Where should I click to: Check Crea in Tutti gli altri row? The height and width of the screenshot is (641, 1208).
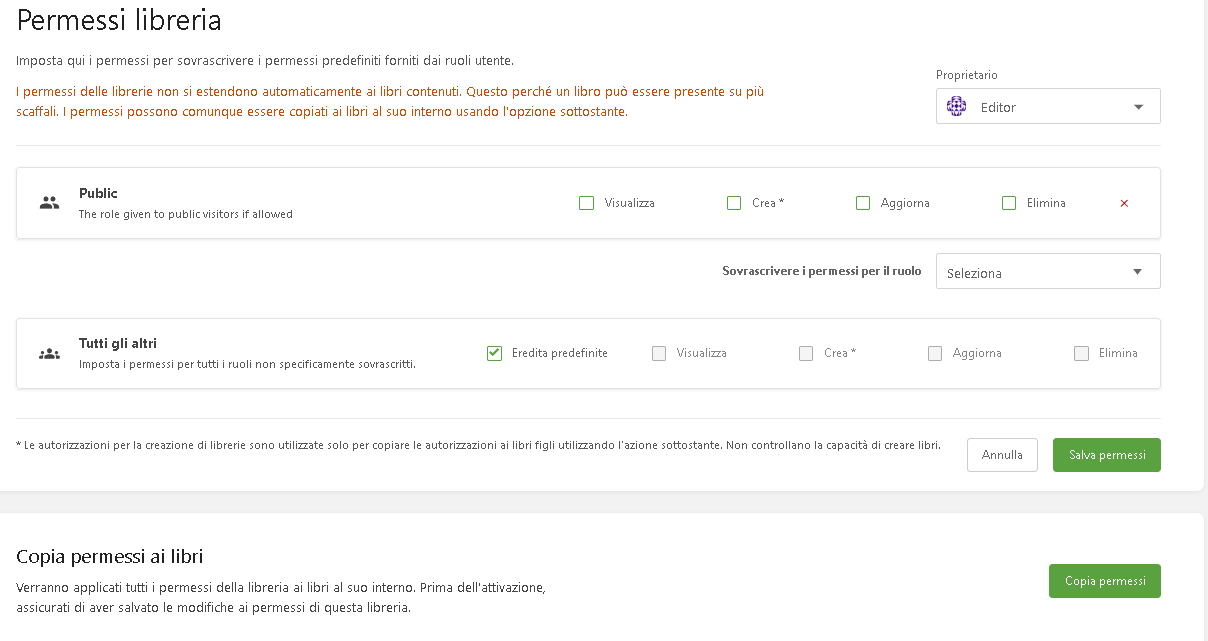[806, 353]
